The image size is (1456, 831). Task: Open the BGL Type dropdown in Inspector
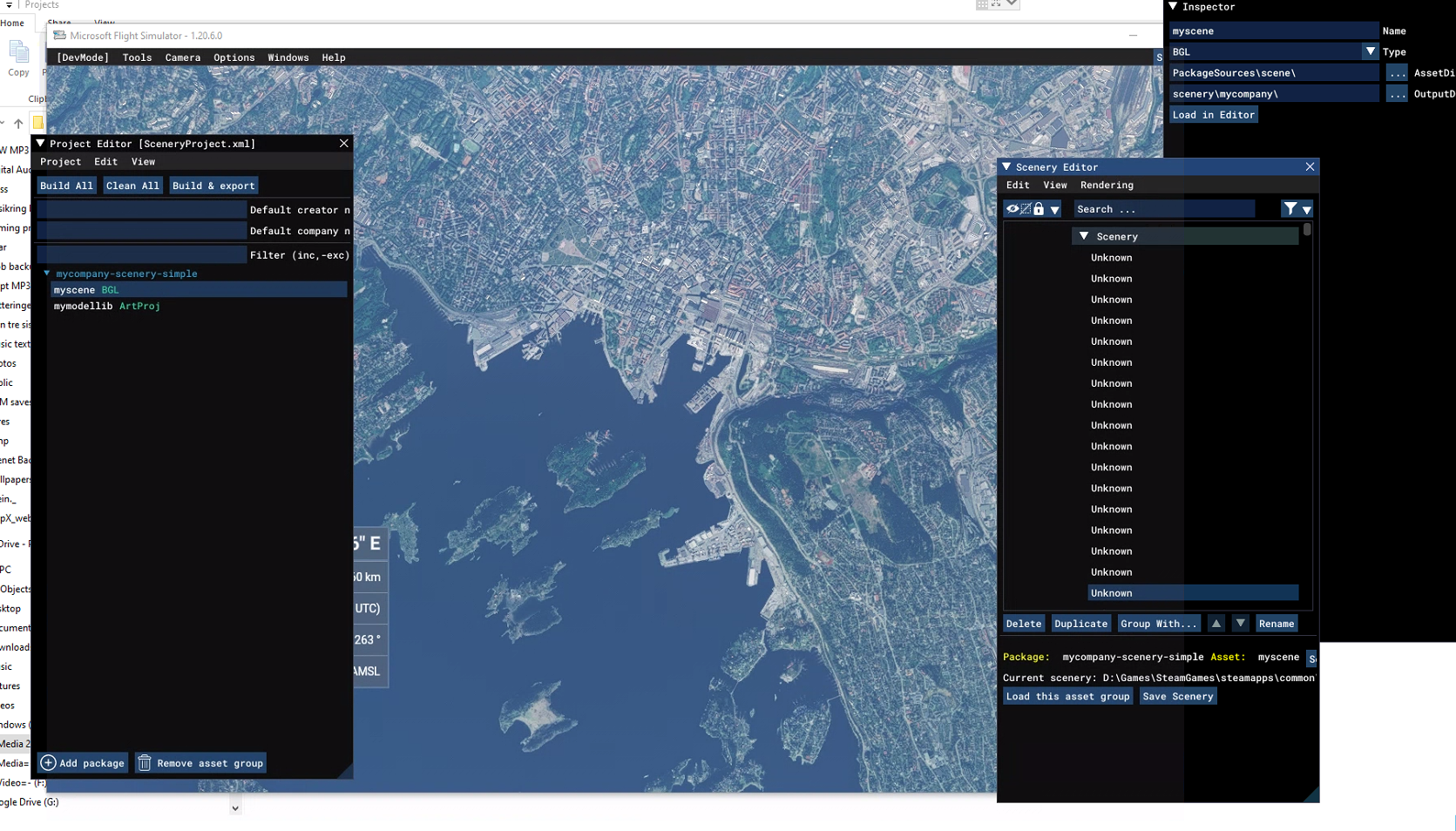coord(1370,51)
